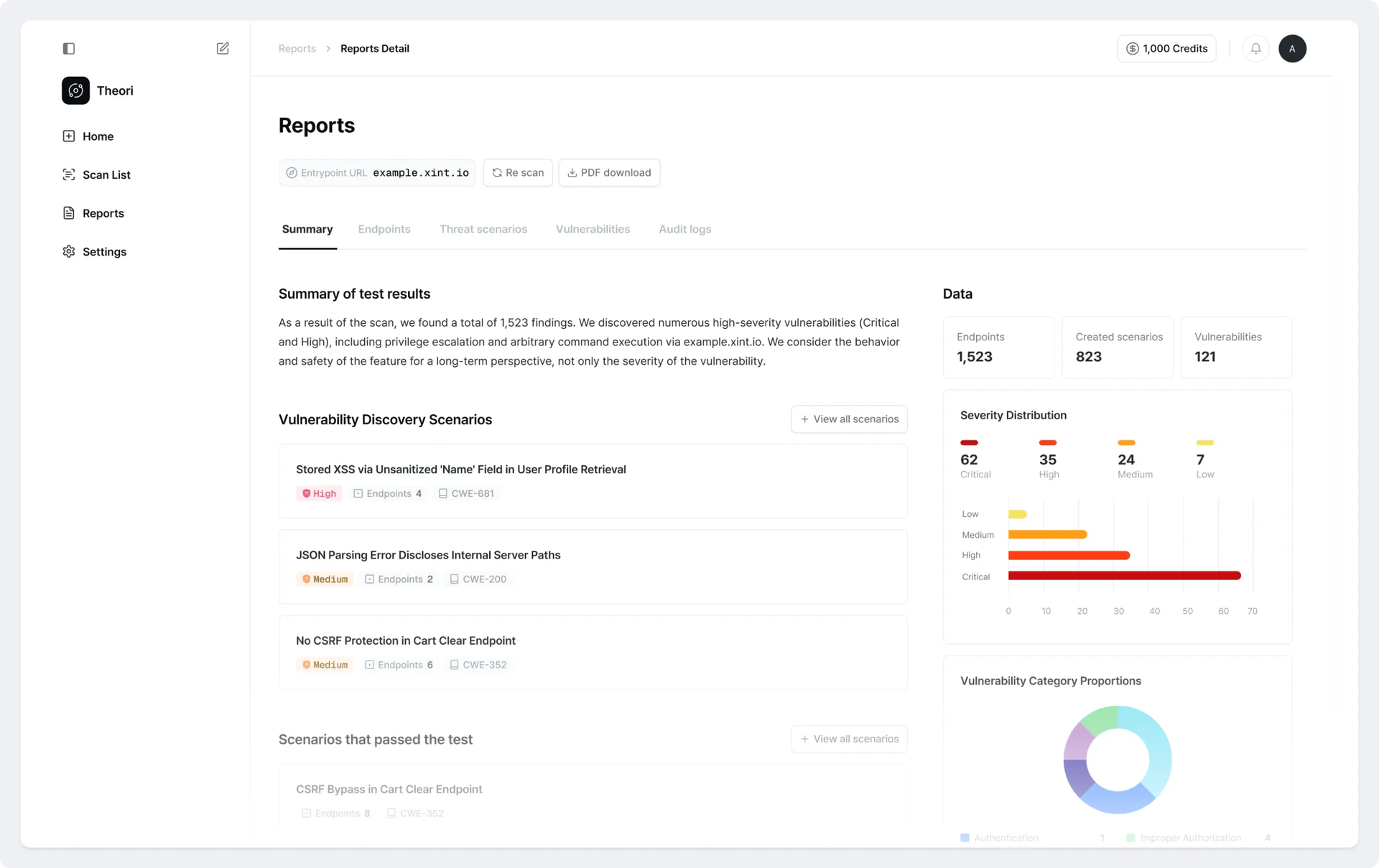The height and width of the screenshot is (868, 1379).
Task: Open Settings from the sidebar
Action: click(x=104, y=251)
